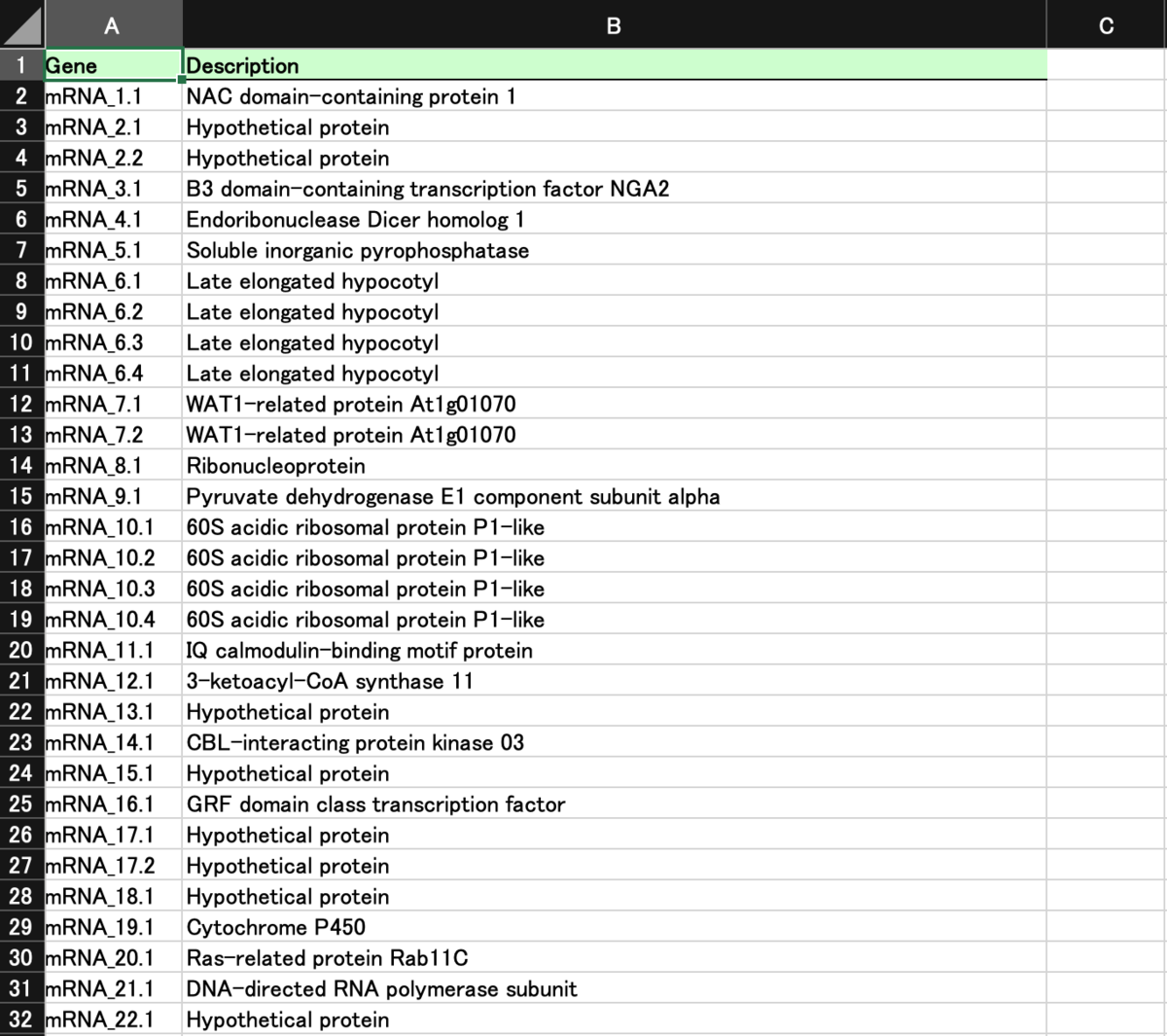Click cell Ribonucleoprotein
This screenshot has width=1167, height=1036.
coord(615,466)
